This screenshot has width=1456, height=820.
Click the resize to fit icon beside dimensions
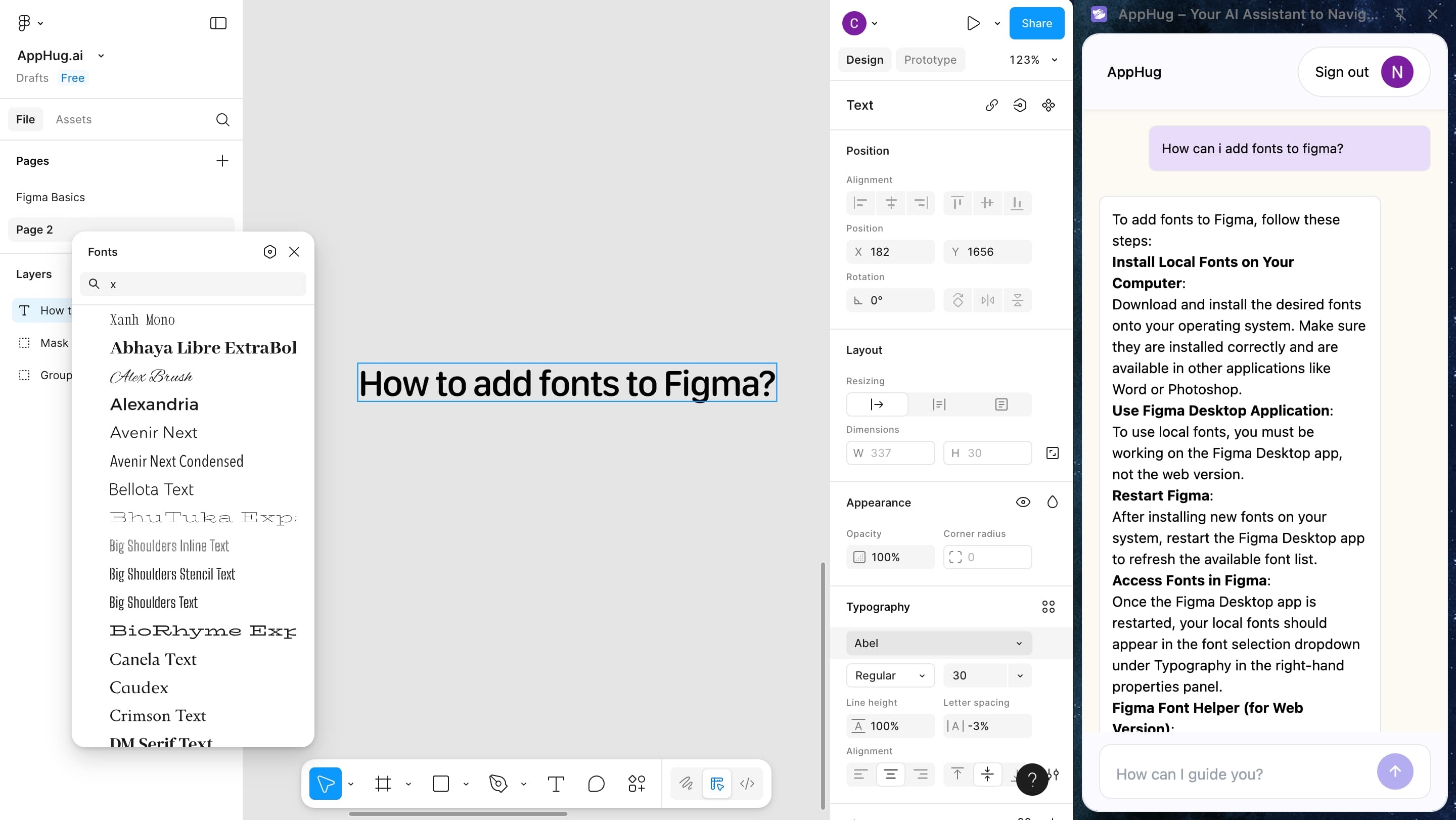pyautogui.click(x=1052, y=452)
